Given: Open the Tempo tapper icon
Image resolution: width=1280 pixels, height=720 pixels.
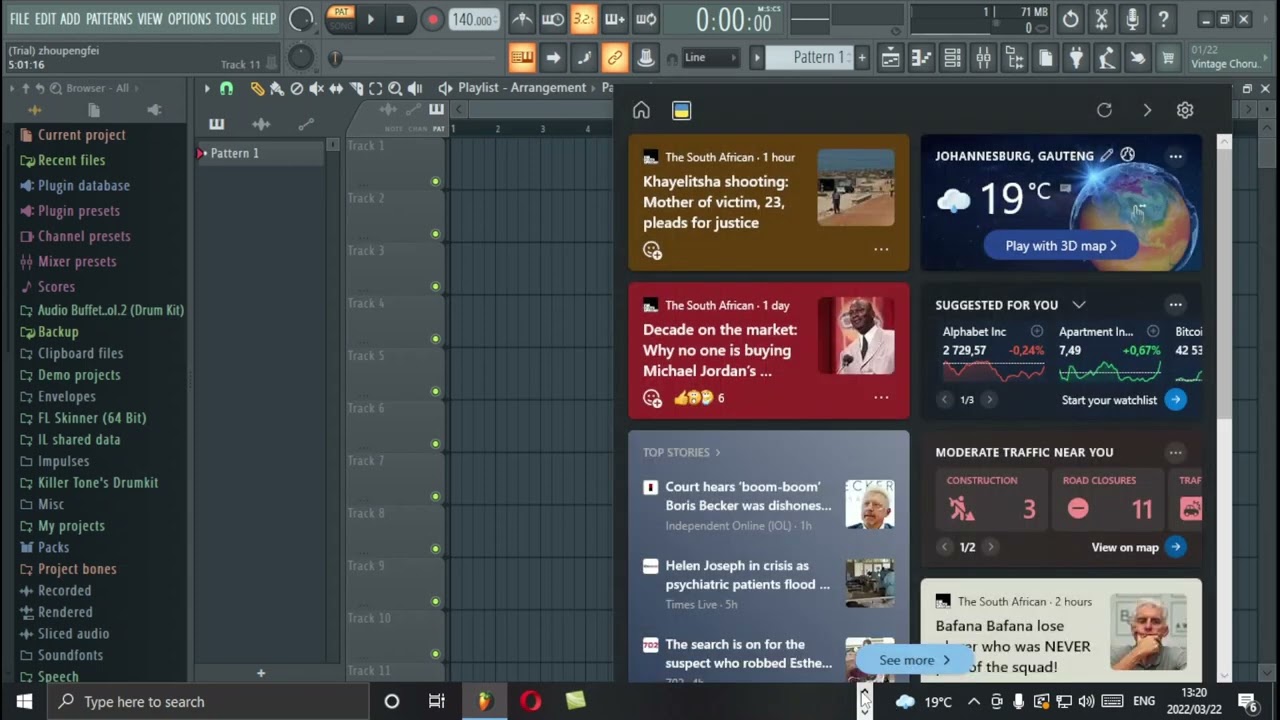Looking at the screenshot, I should tap(1107, 58).
